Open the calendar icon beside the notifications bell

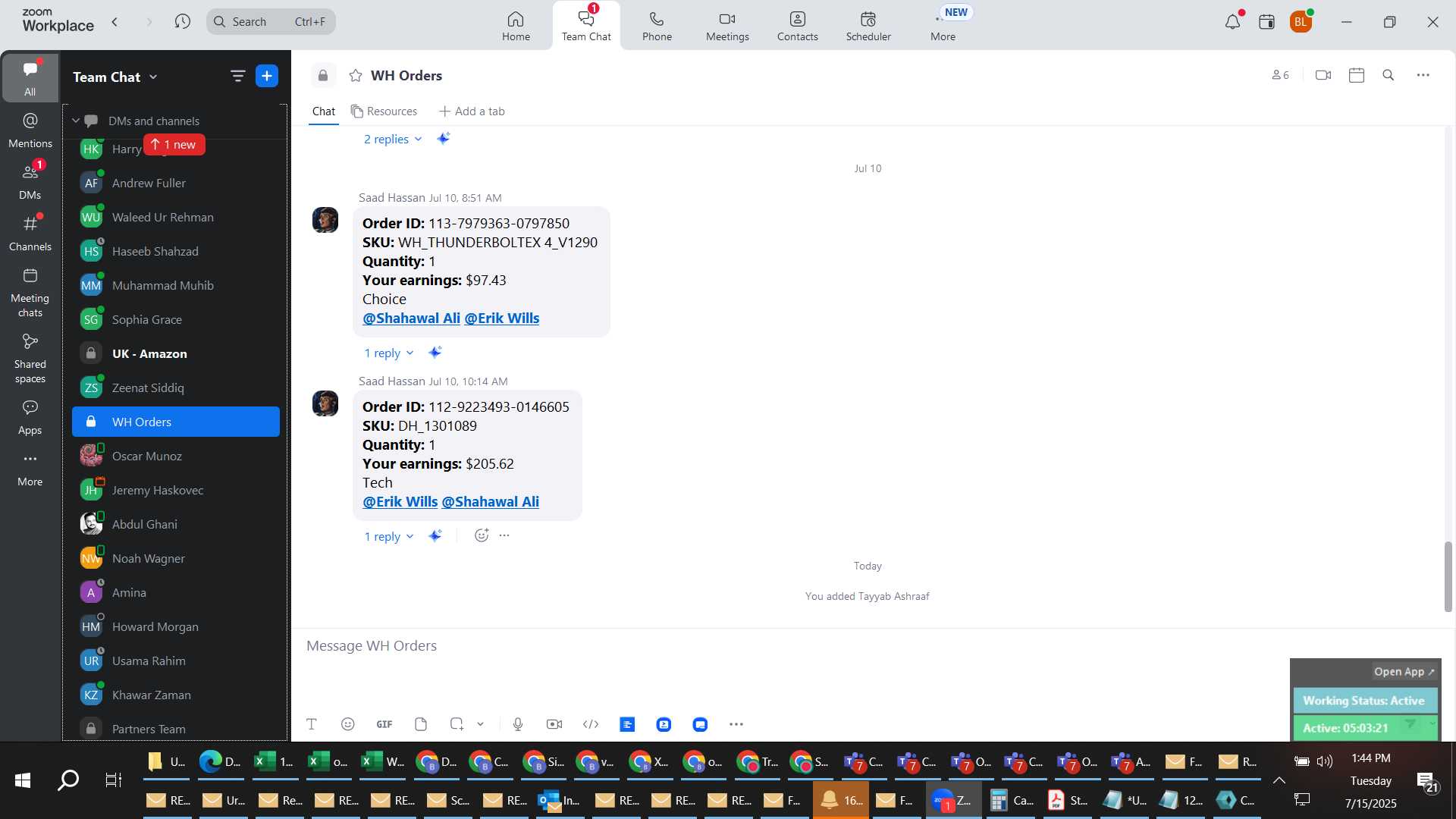click(1266, 21)
